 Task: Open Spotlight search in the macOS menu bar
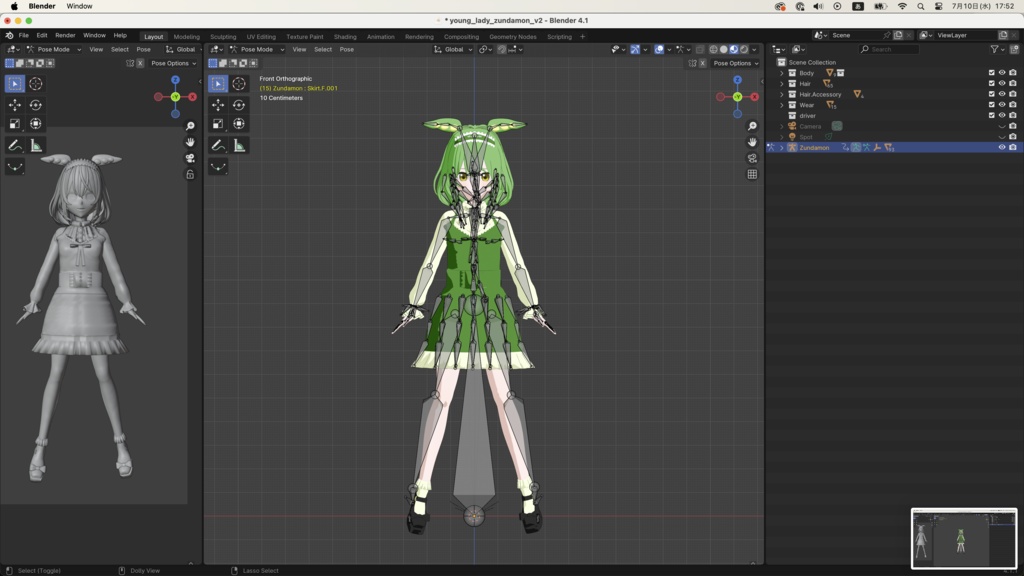coord(920,7)
